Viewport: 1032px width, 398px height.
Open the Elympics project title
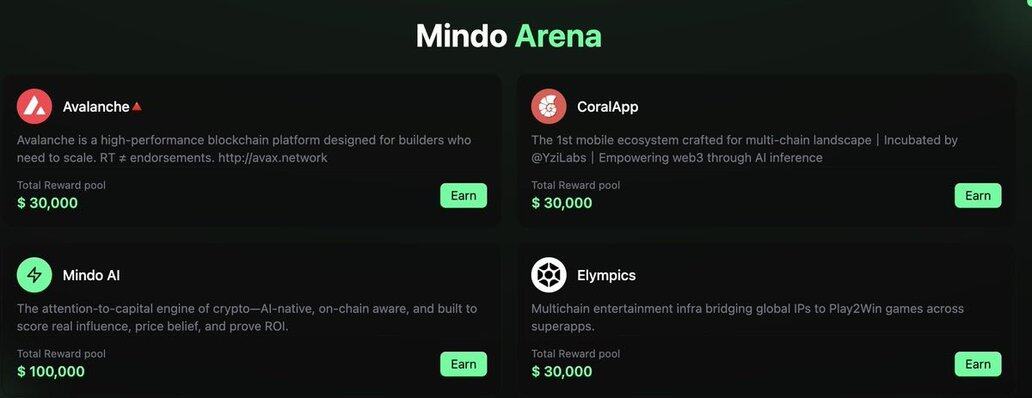click(x=606, y=275)
